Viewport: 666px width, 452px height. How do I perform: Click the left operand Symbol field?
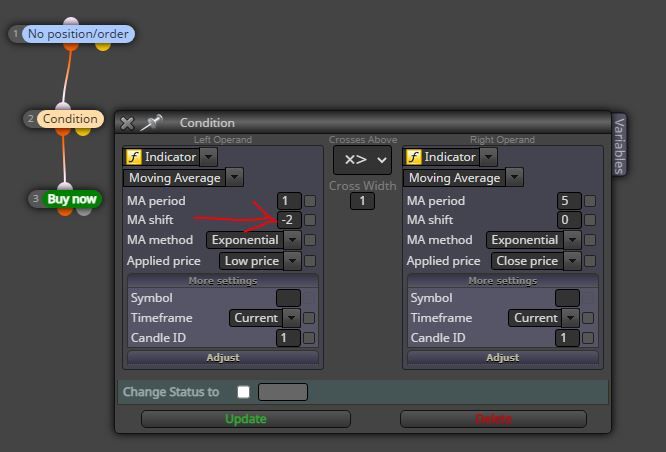click(x=288, y=298)
